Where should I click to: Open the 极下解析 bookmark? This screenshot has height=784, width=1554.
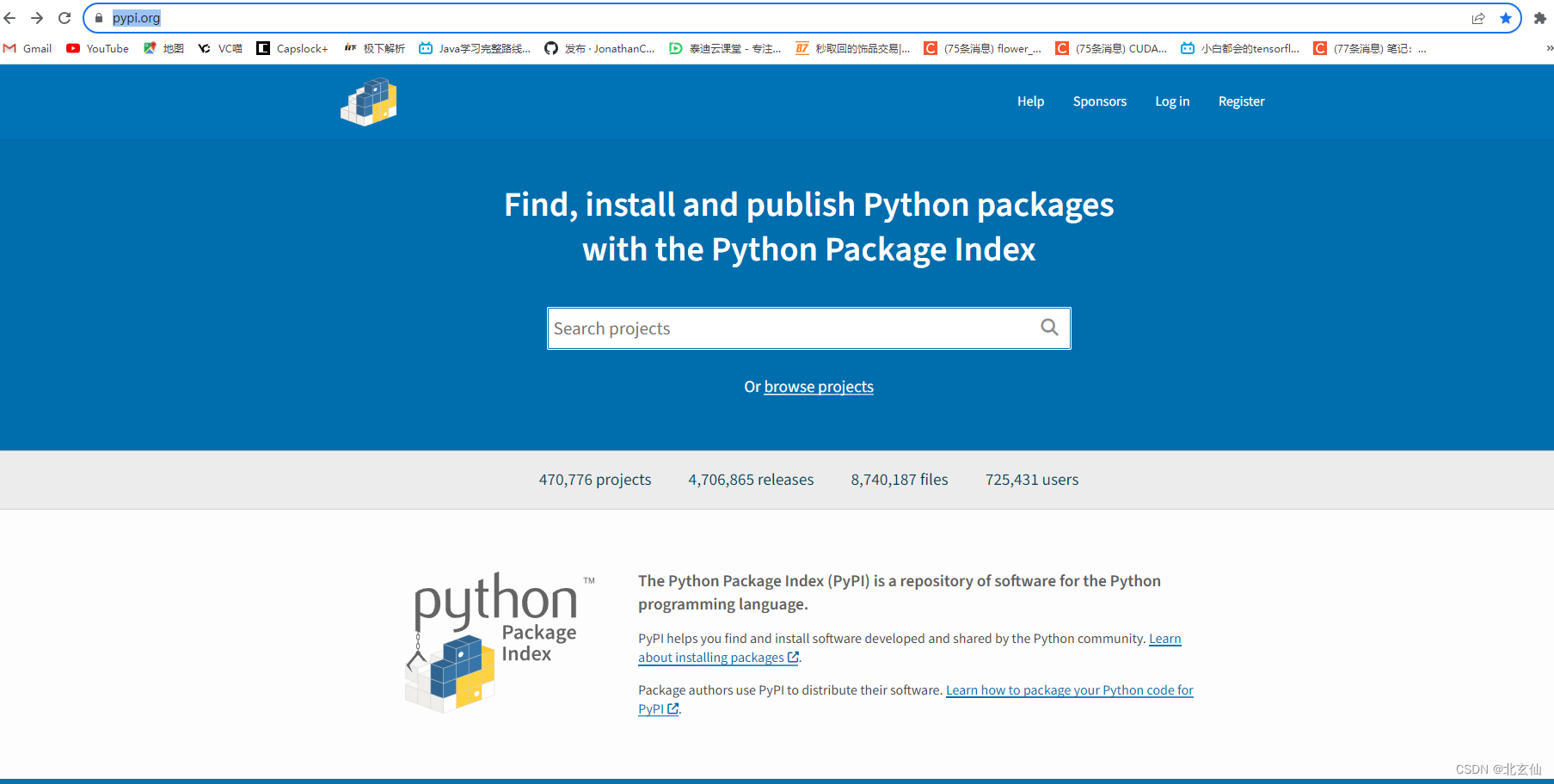pos(374,48)
